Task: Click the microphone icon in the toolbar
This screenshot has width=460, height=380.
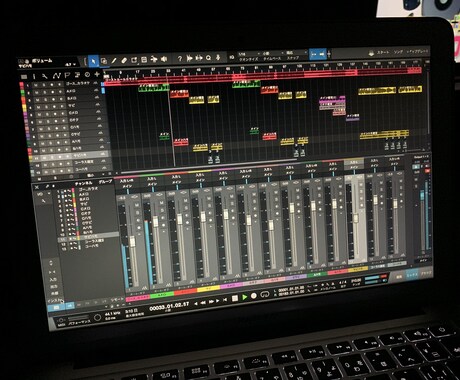Action: pyautogui.click(x=218, y=58)
